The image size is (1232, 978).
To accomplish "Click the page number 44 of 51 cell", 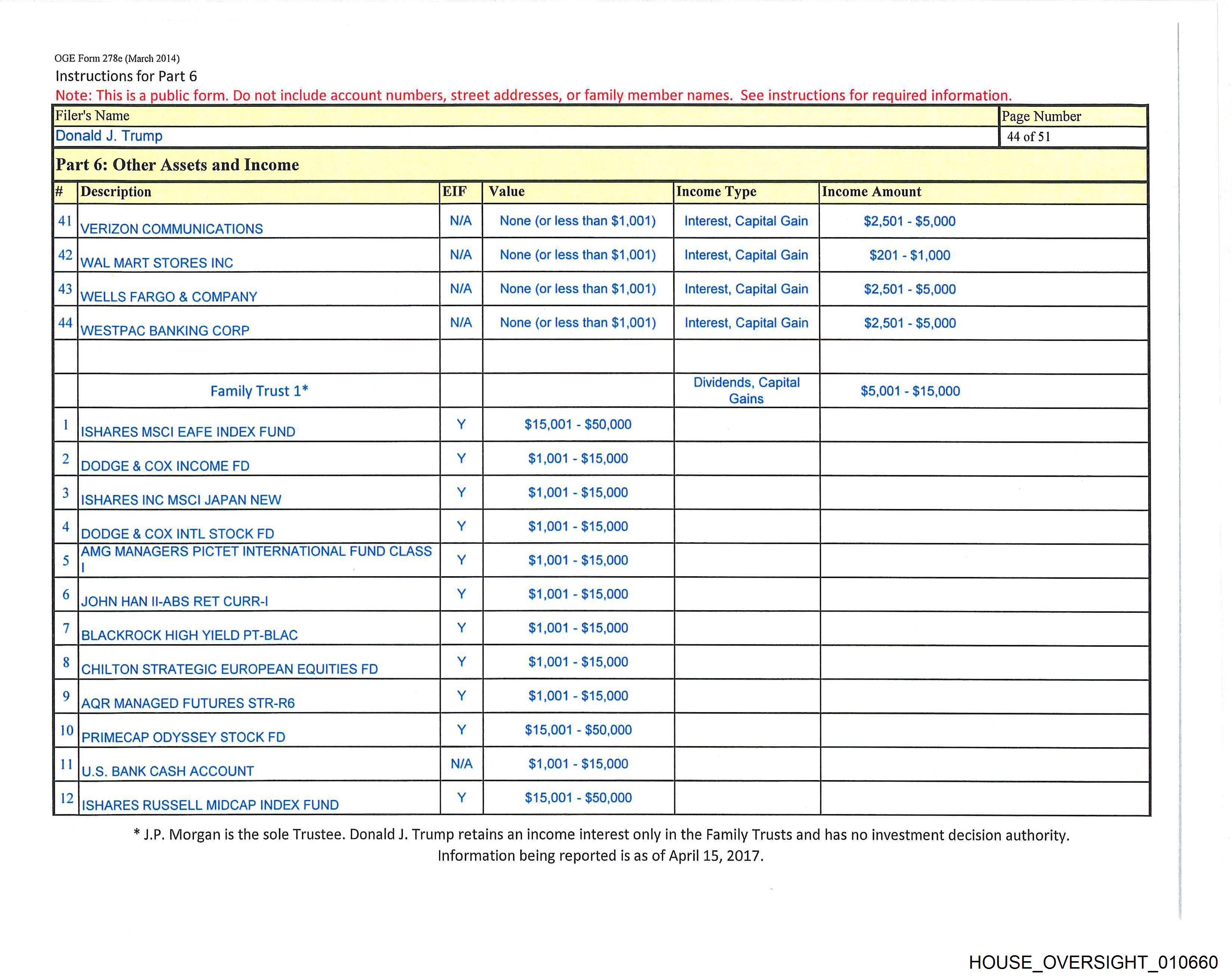I will tap(1028, 137).
